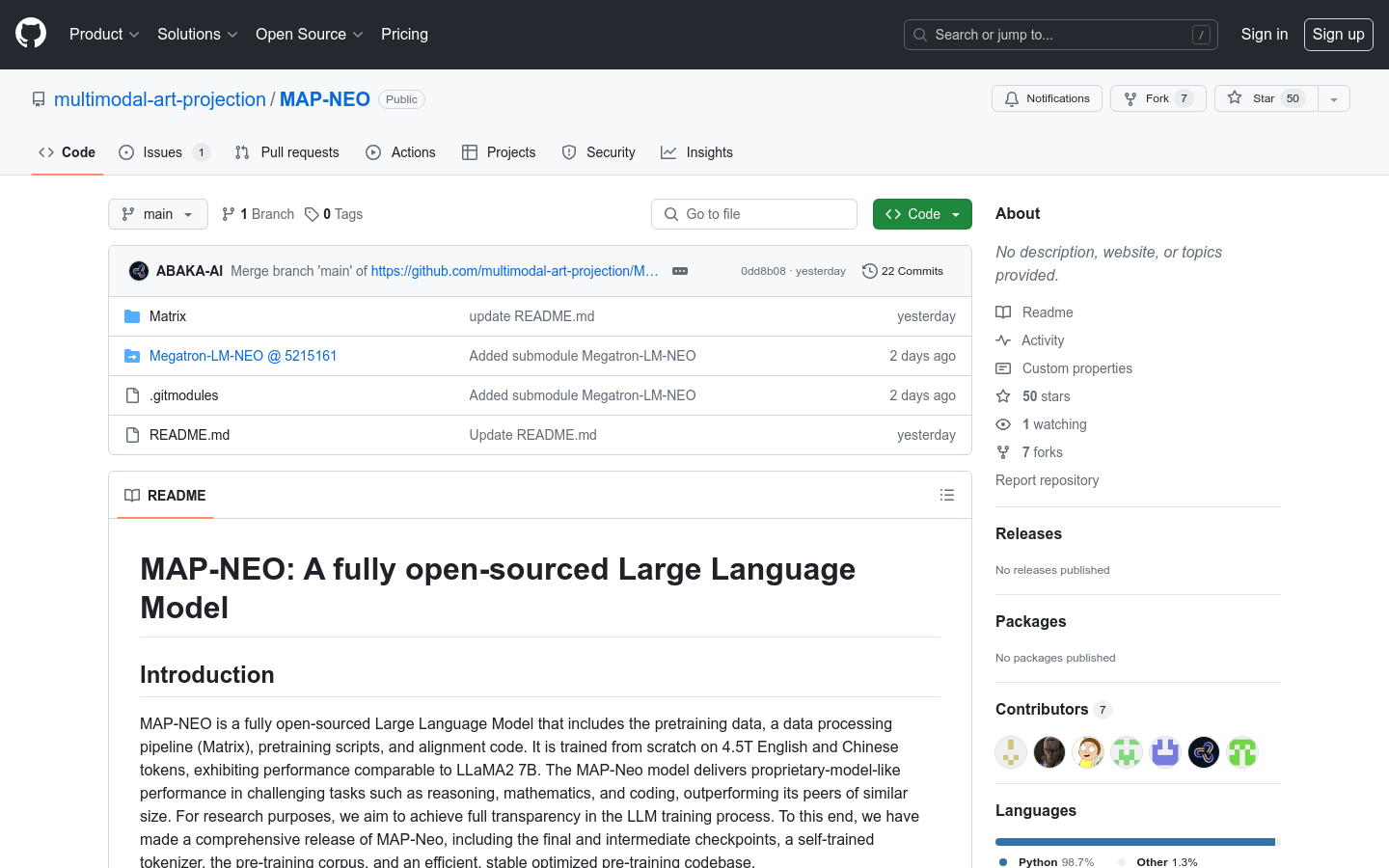Switch to the Projects tab
Viewport: 1389px width, 868px height.
click(499, 152)
